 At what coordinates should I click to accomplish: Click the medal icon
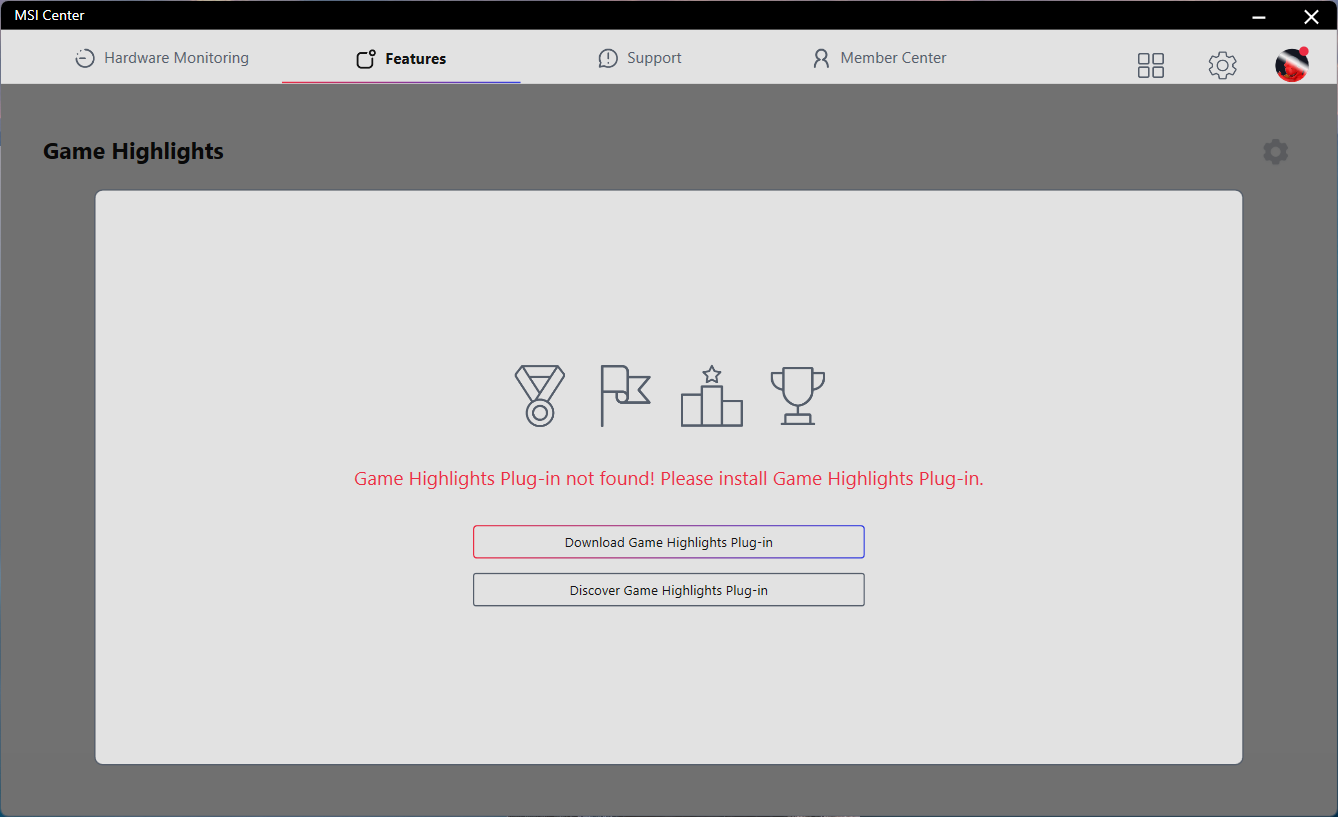(x=540, y=396)
